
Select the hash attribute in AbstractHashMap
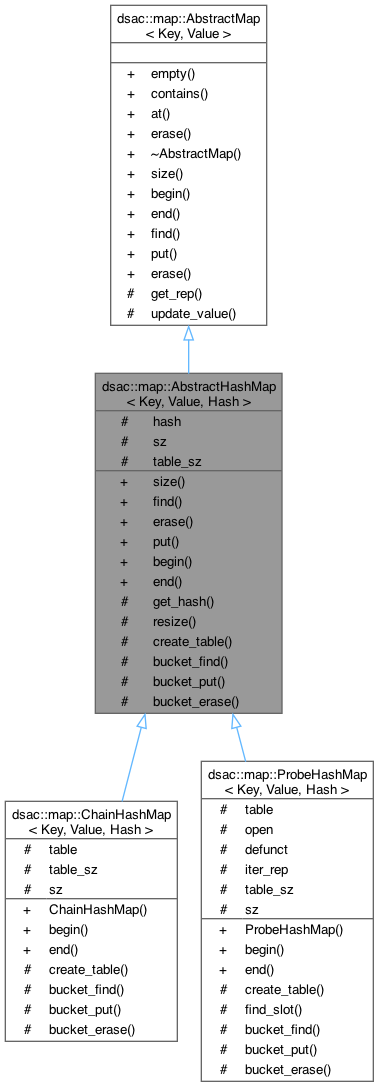(x=167, y=421)
